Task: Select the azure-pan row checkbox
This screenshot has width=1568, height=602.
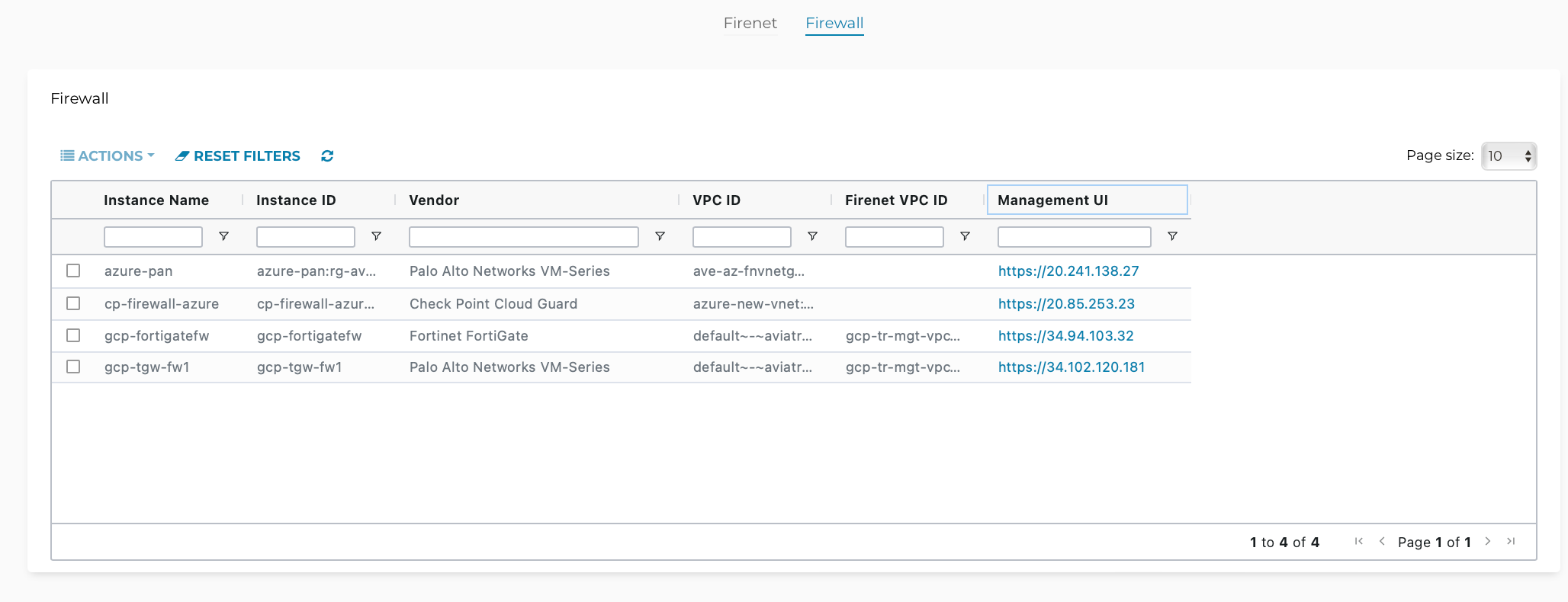Action: click(x=73, y=271)
